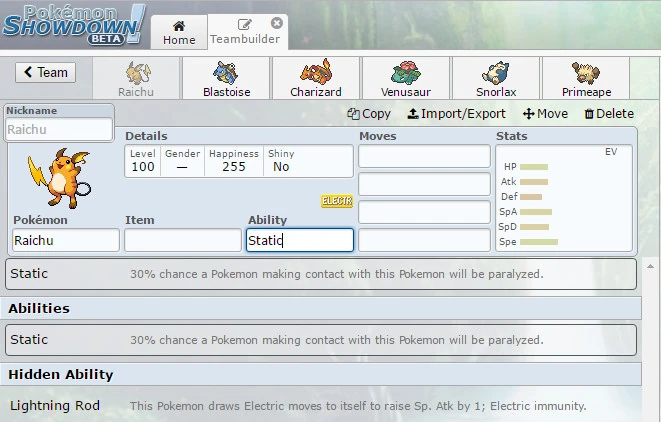
Task: Copy this Pokémon set
Action: point(369,114)
